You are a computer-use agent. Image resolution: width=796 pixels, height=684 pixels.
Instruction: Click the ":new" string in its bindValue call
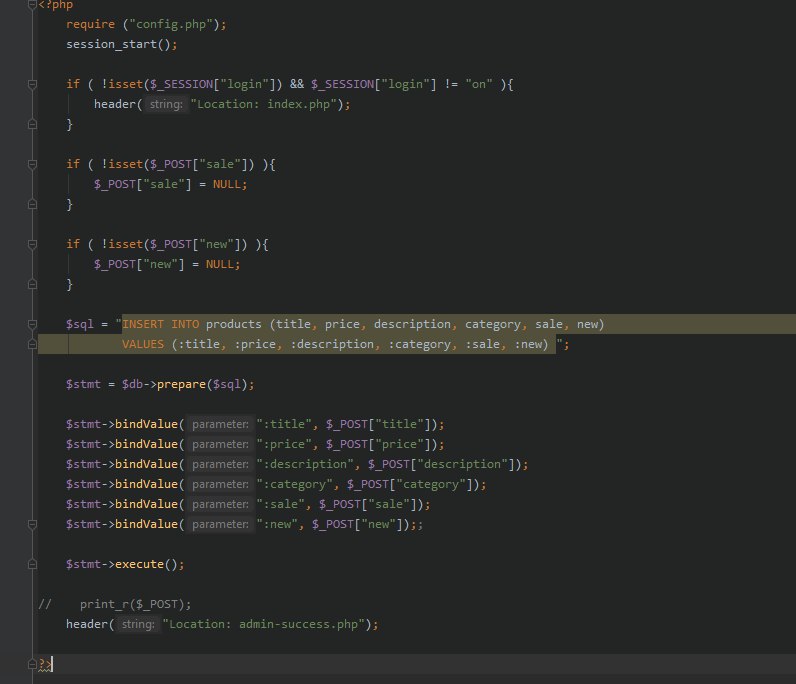click(277, 524)
